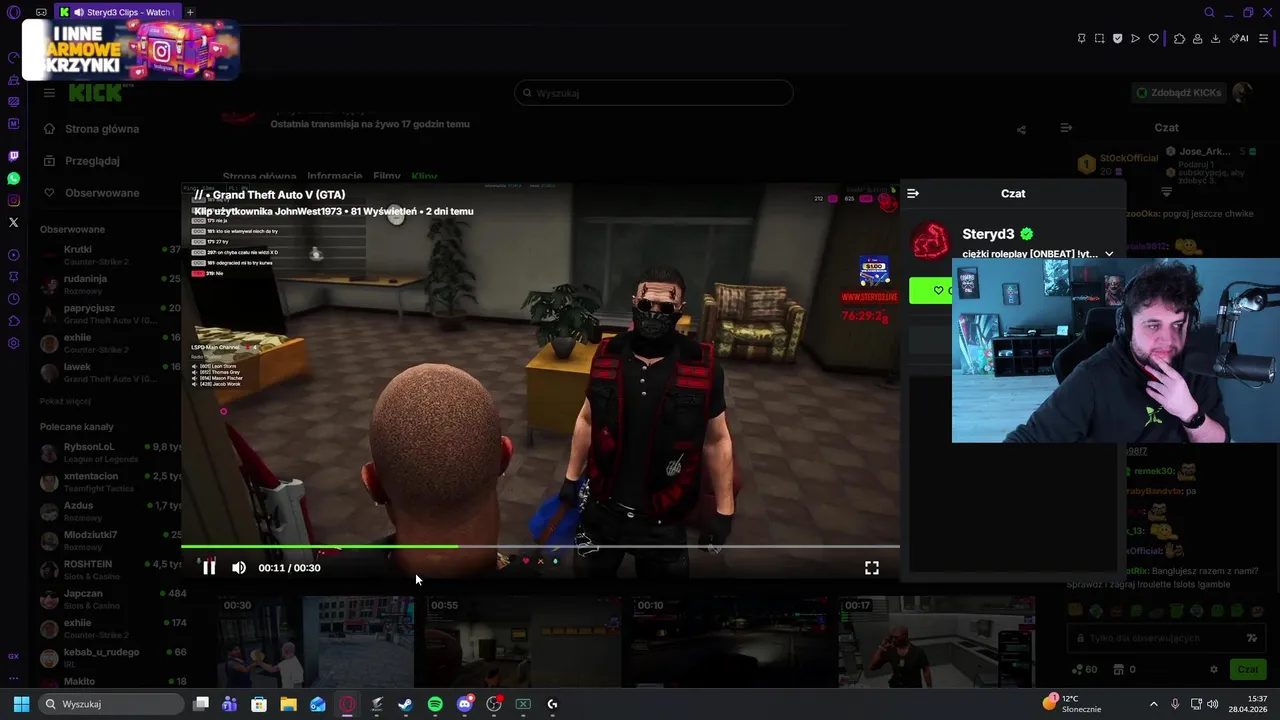Share the channel via share icon
The image size is (1280, 720).
(x=1021, y=129)
